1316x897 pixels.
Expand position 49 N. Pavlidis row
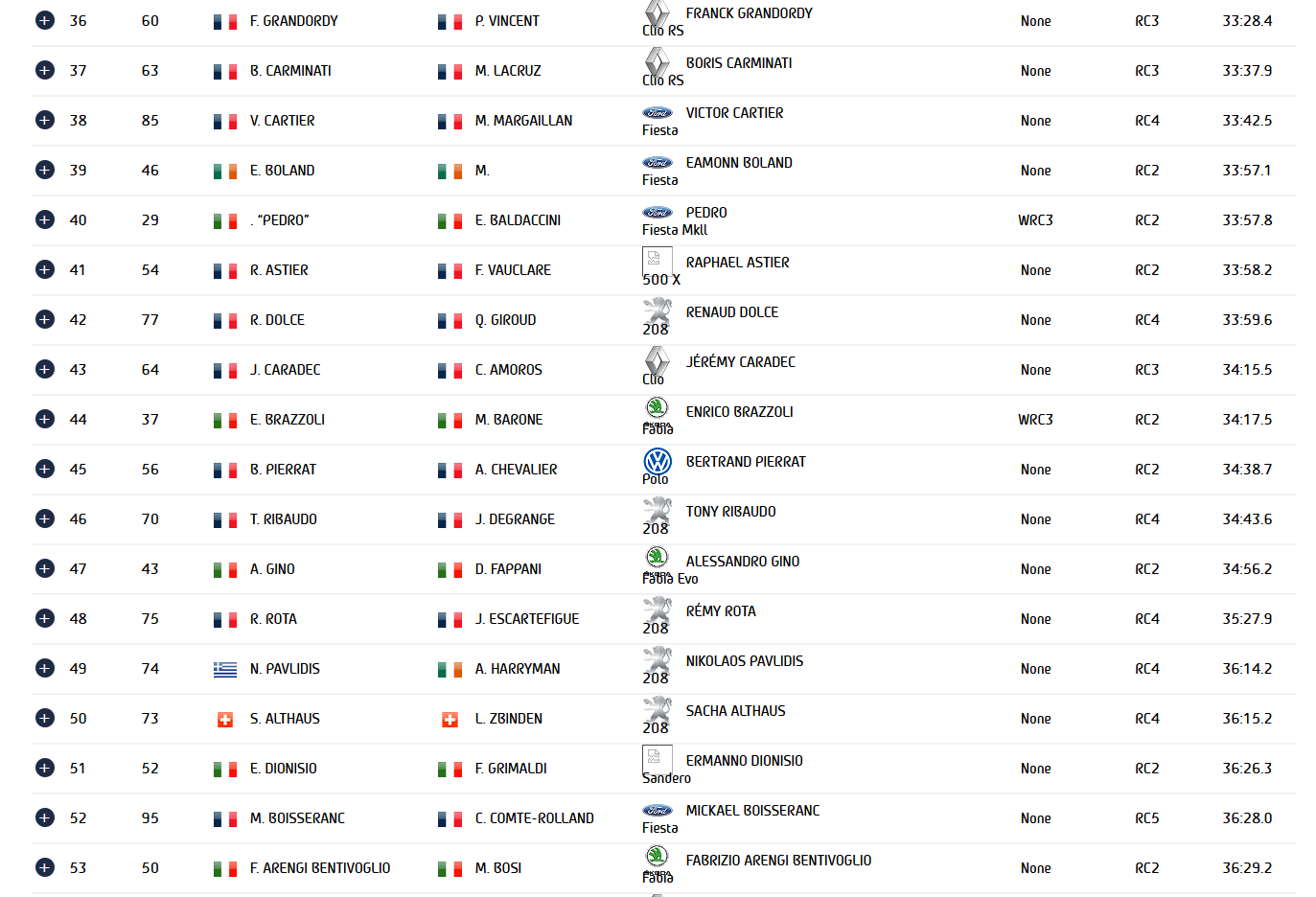coord(45,668)
